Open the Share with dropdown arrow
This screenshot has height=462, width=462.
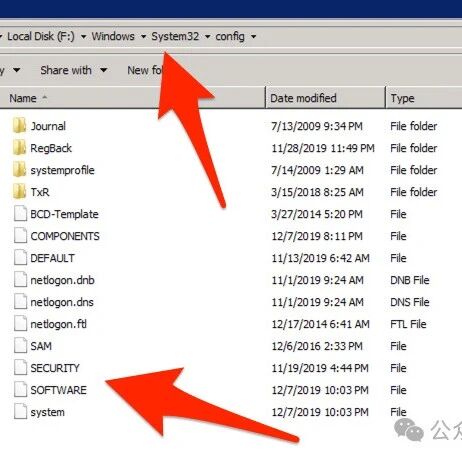[x=104, y=70]
